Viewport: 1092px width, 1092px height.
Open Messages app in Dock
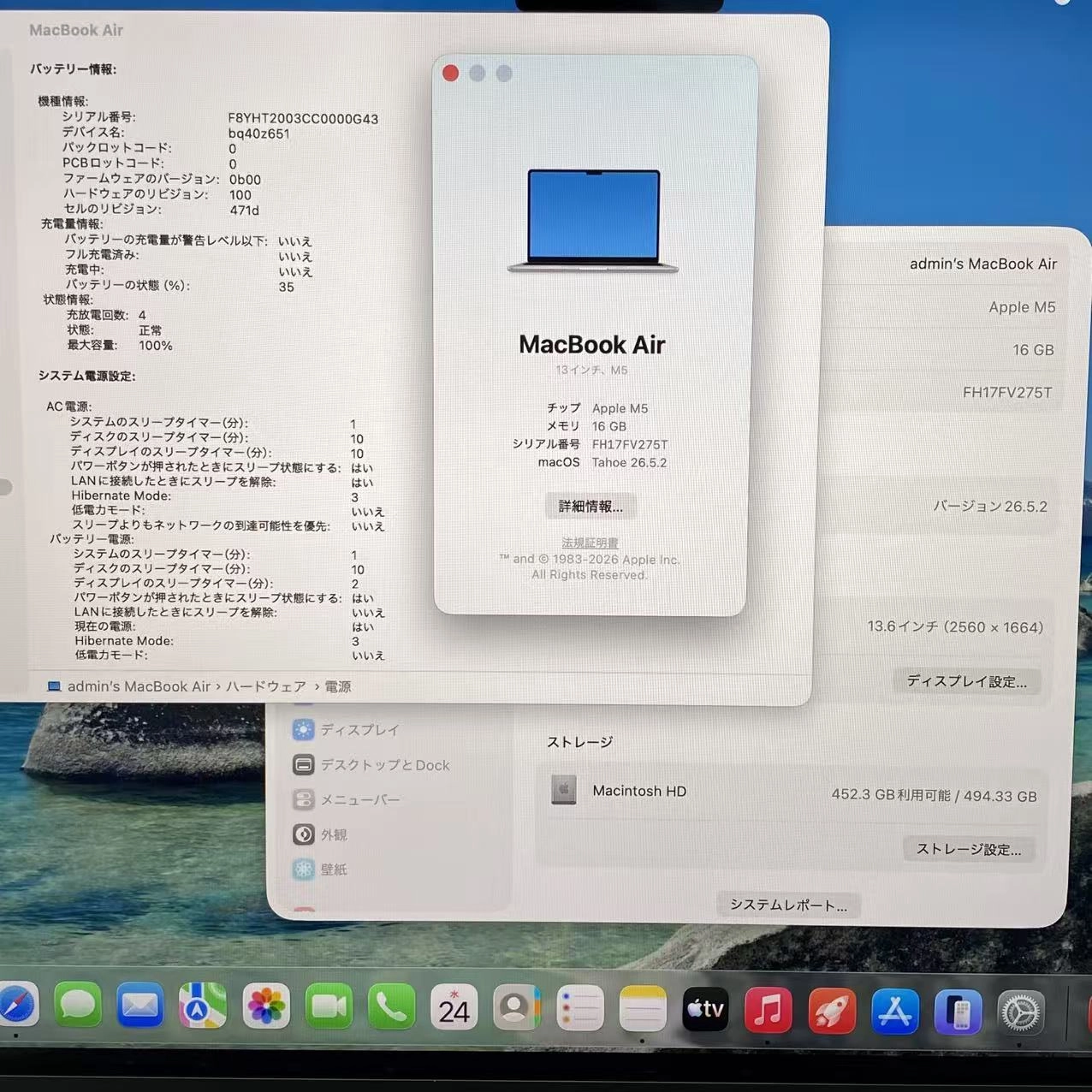click(x=78, y=1006)
